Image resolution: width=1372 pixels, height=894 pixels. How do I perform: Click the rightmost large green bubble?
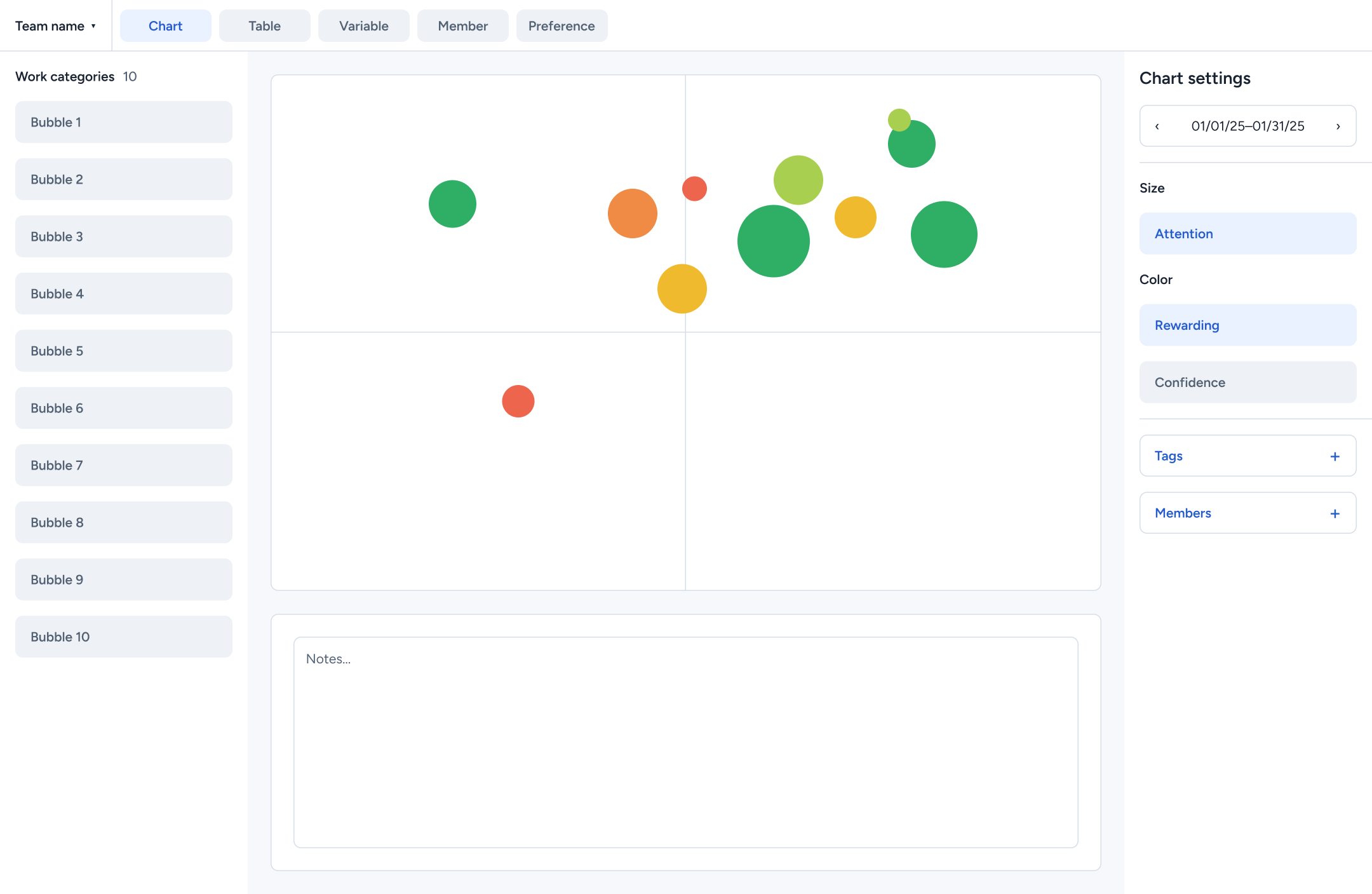pyautogui.click(x=944, y=234)
